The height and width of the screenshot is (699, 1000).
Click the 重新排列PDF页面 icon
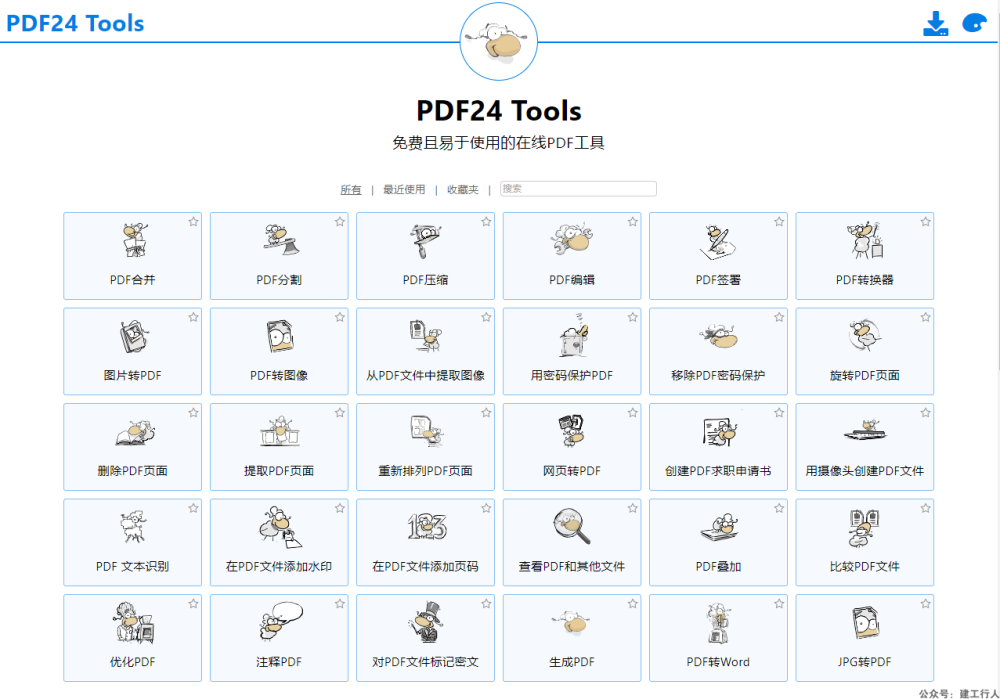427,431
